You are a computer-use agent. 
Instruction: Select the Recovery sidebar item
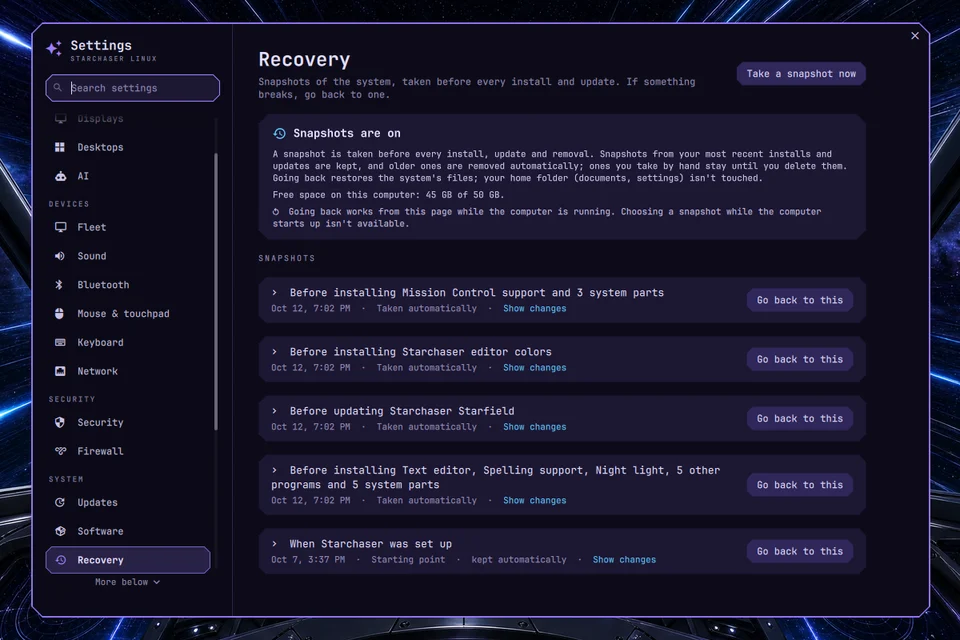(127, 560)
